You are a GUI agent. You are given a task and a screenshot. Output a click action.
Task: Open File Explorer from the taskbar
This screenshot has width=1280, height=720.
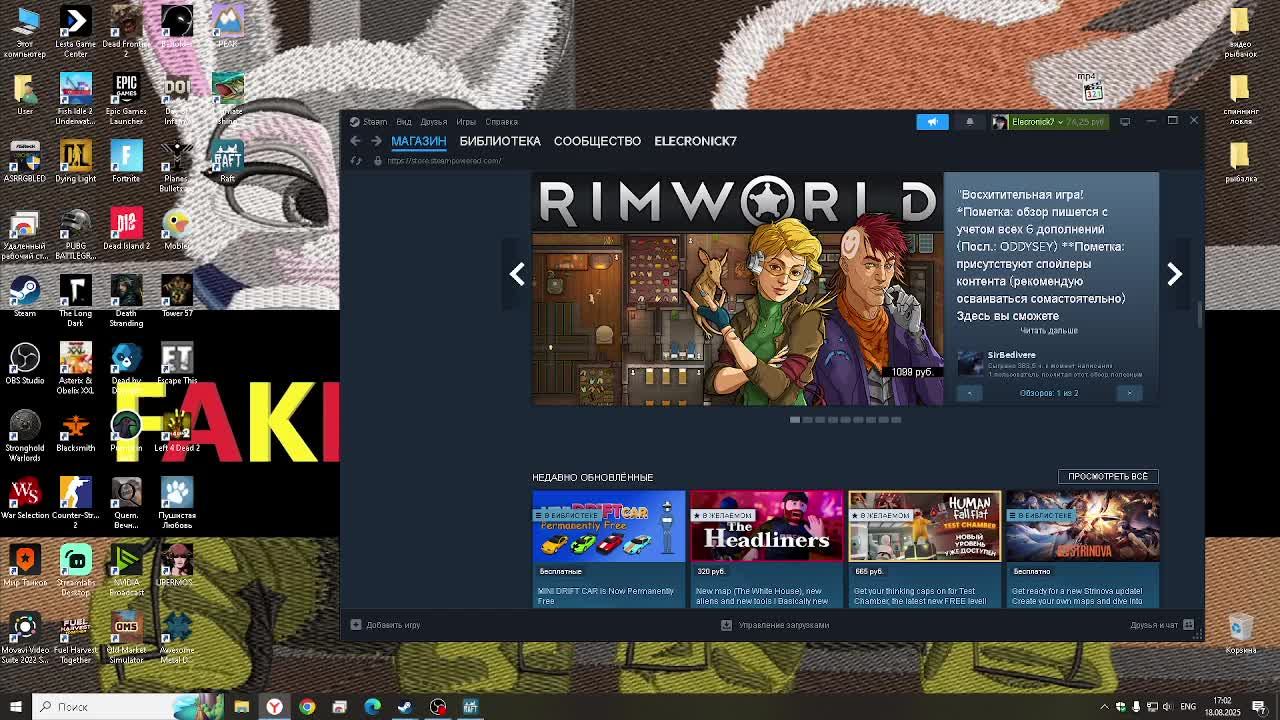click(241, 707)
